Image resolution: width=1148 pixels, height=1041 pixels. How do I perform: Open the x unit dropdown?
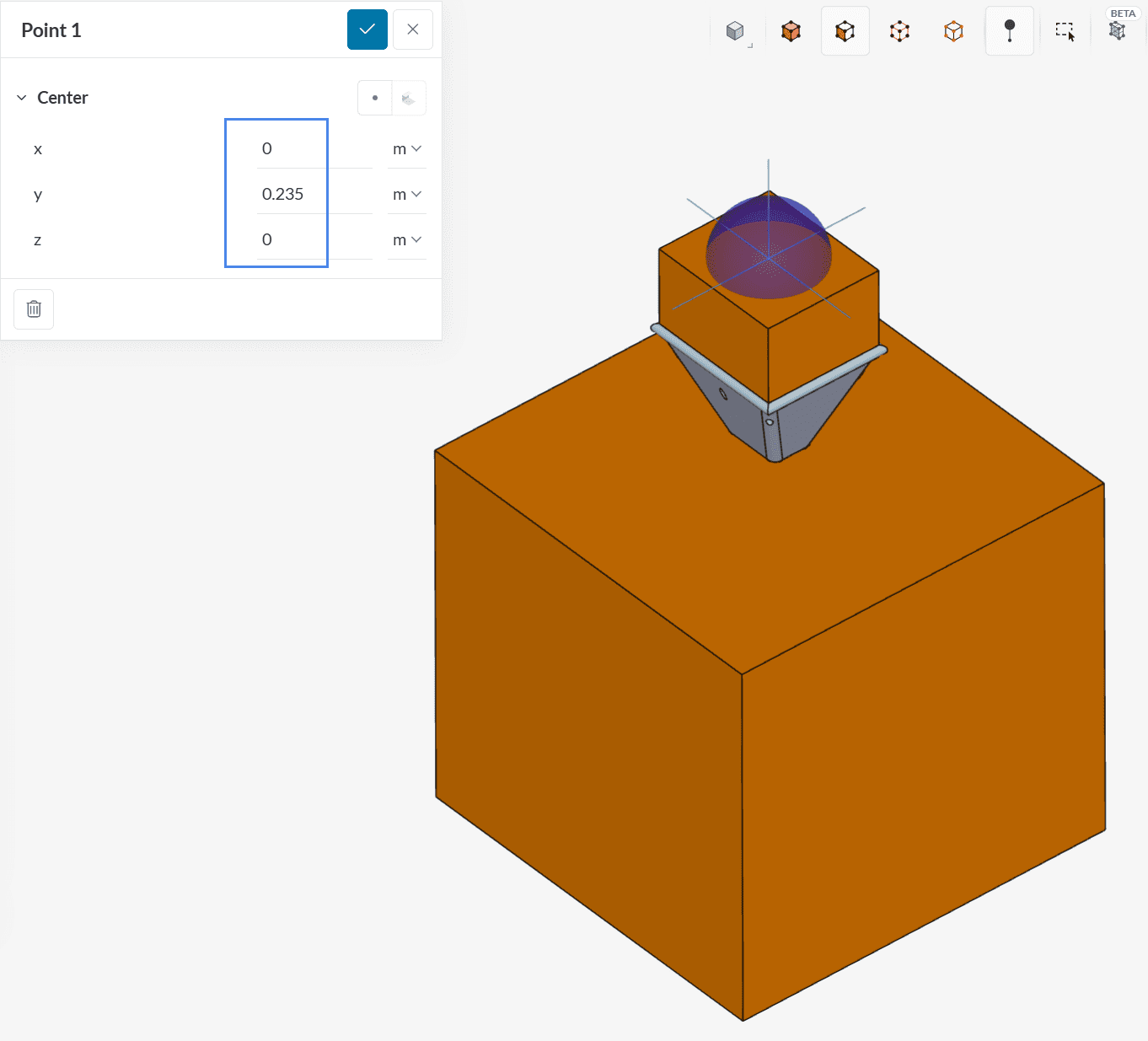coord(406,149)
